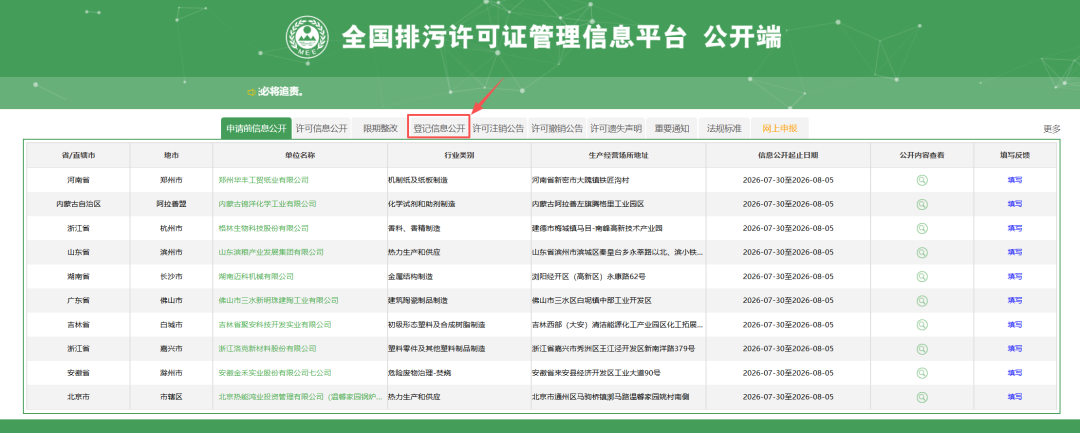The width and height of the screenshot is (1080, 433).
Task: Open the 嘉兴市 row company name link
Action: point(267,349)
